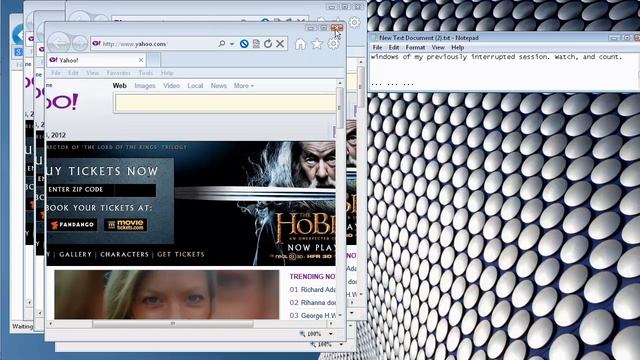Open the browser View menu
The image size is (640, 360).
tap(92, 73)
